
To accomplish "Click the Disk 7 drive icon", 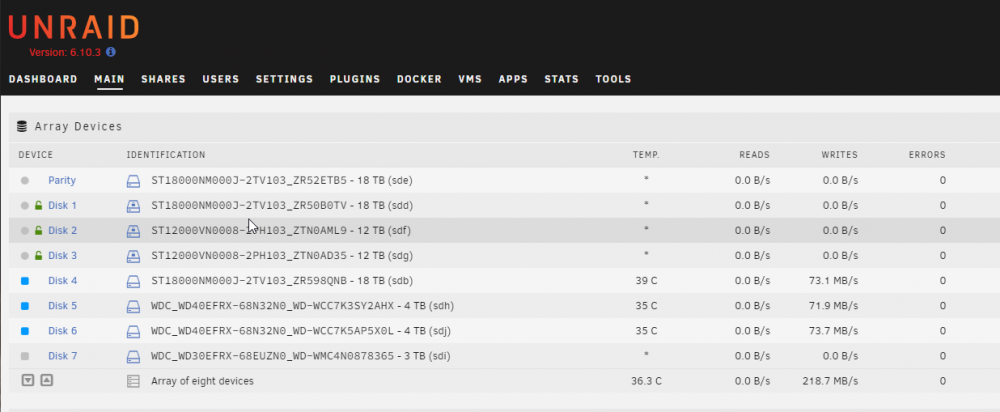I will tap(133, 356).
